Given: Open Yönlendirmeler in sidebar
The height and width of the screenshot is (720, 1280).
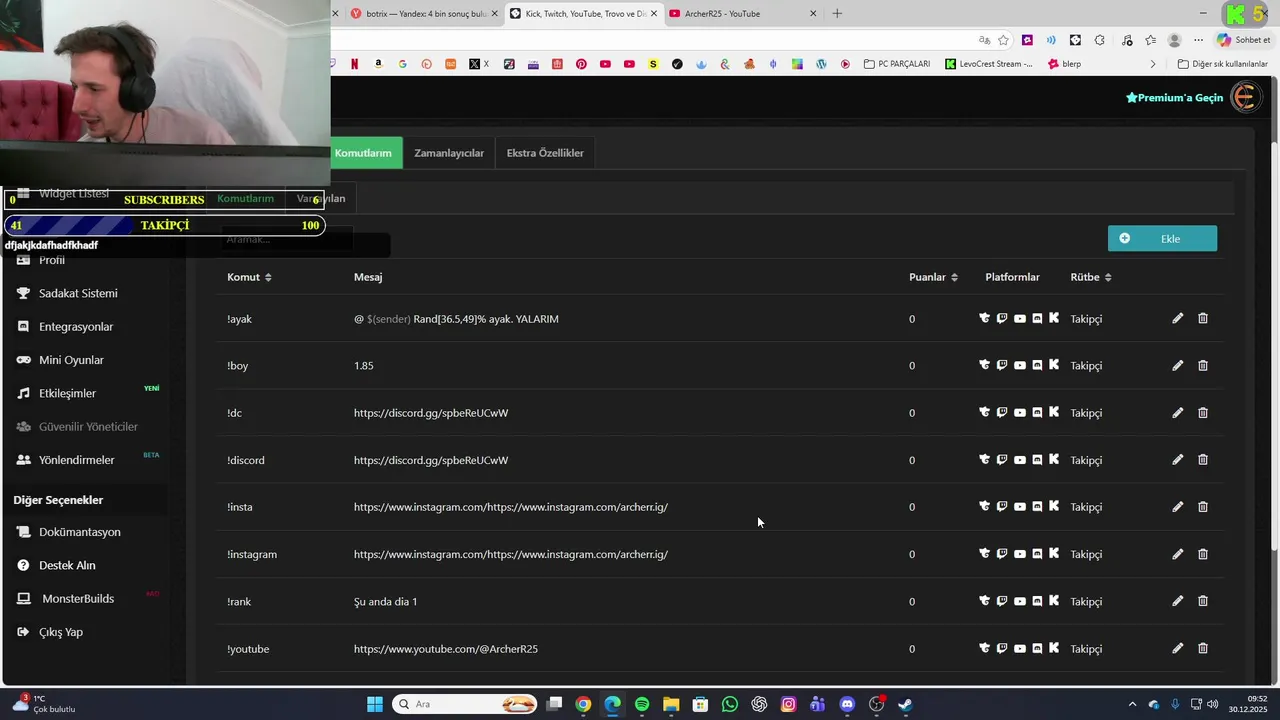Looking at the screenshot, I should coord(76,460).
